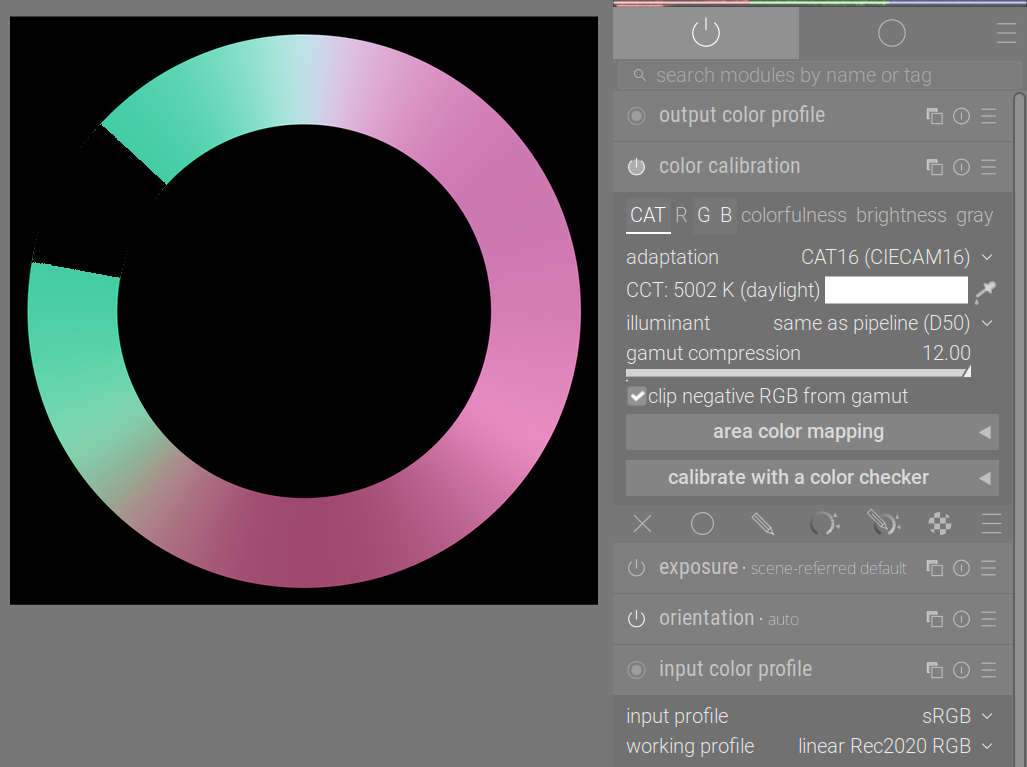
Task: Expand area color mapping section
Action: point(812,432)
